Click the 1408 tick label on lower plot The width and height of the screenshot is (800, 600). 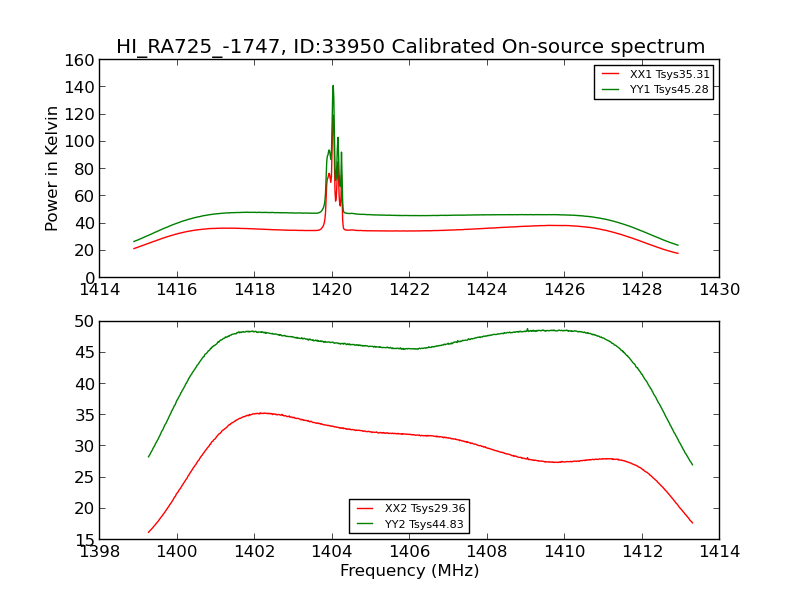(x=487, y=552)
